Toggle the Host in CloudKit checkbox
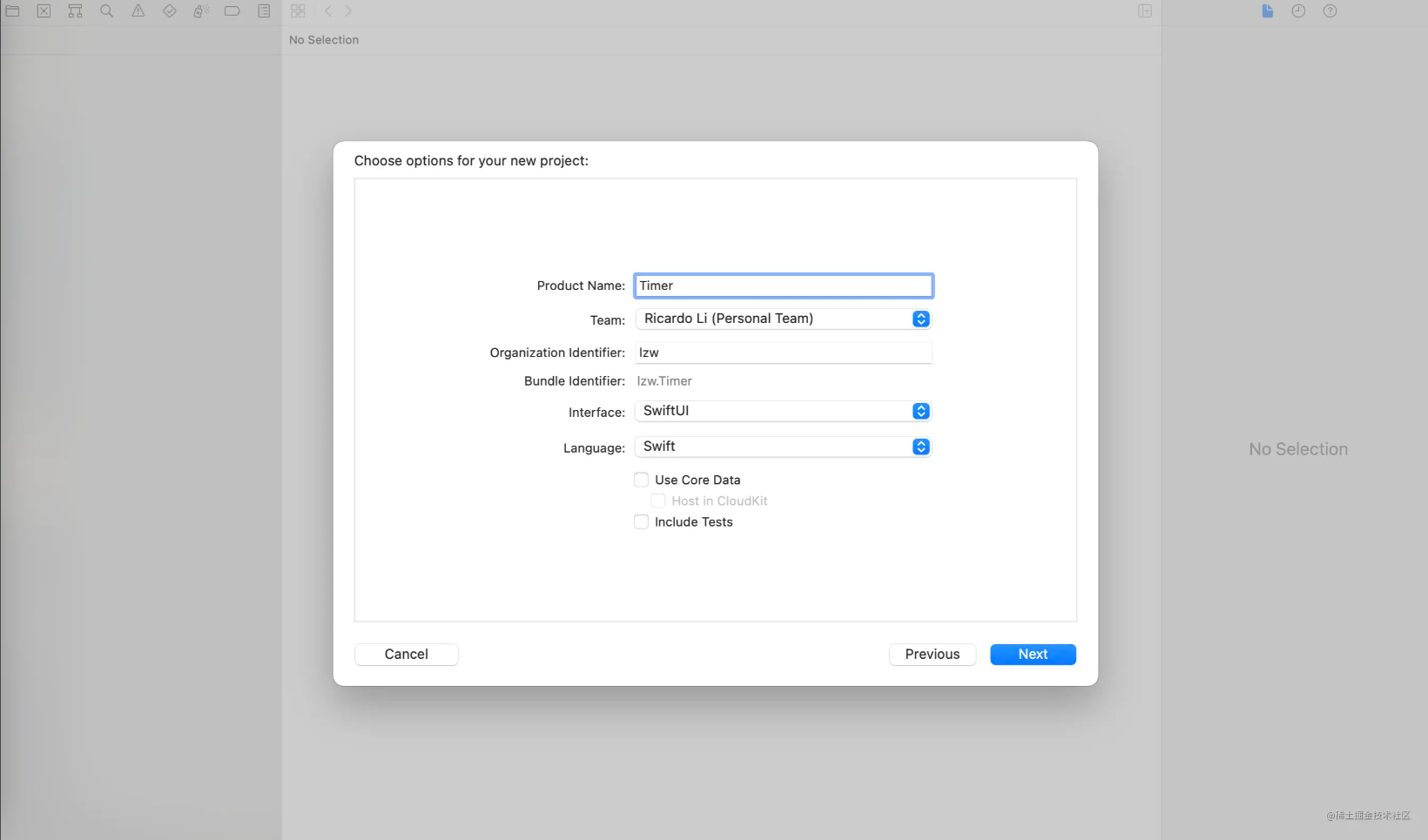The image size is (1428, 840). [658, 501]
